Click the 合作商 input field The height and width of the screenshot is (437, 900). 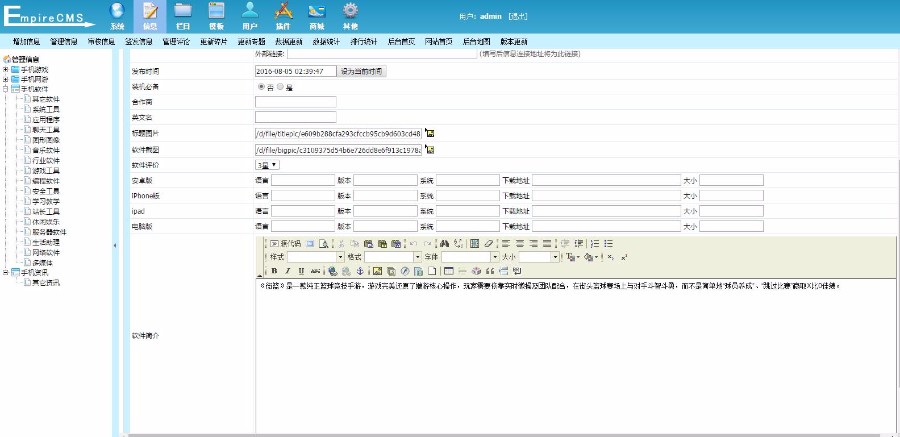coord(296,102)
